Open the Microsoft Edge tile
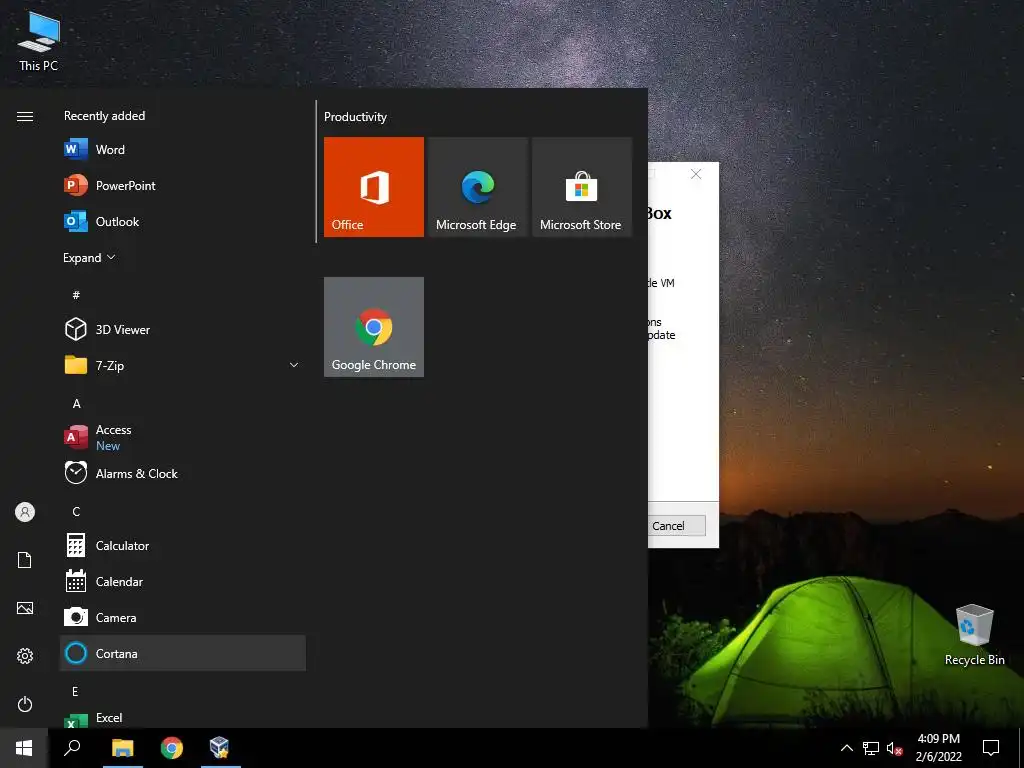The height and width of the screenshot is (768, 1024). click(477, 187)
